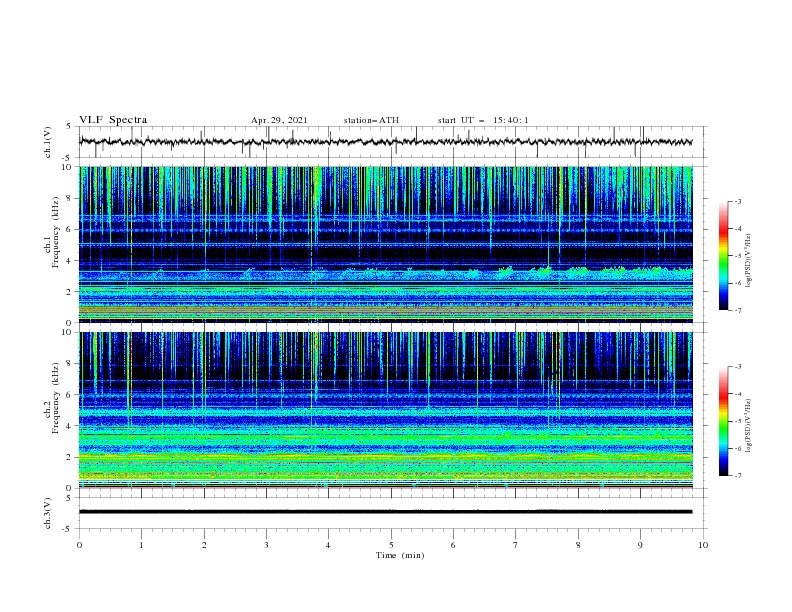
Task: Click the ch.2 colorbar "log(PSD)(V²/Hz)" label
Action: coord(749,426)
